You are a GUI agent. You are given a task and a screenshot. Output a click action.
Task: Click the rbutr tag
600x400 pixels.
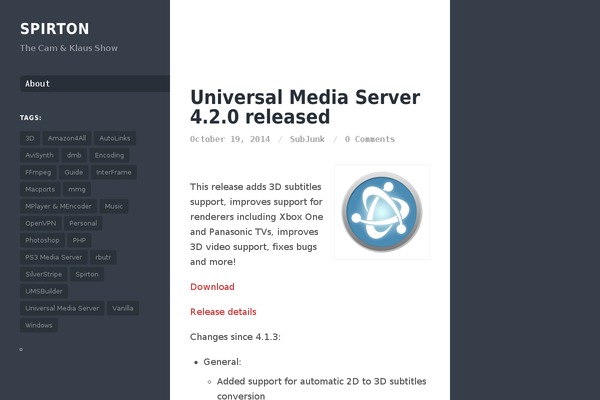pos(103,257)
